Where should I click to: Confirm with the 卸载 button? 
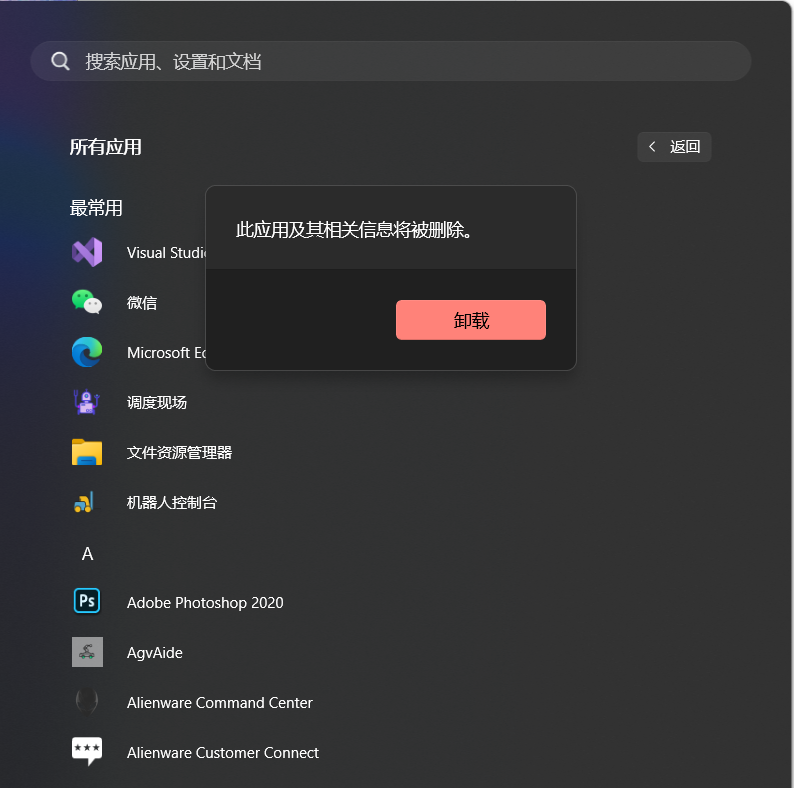(471, 320)
